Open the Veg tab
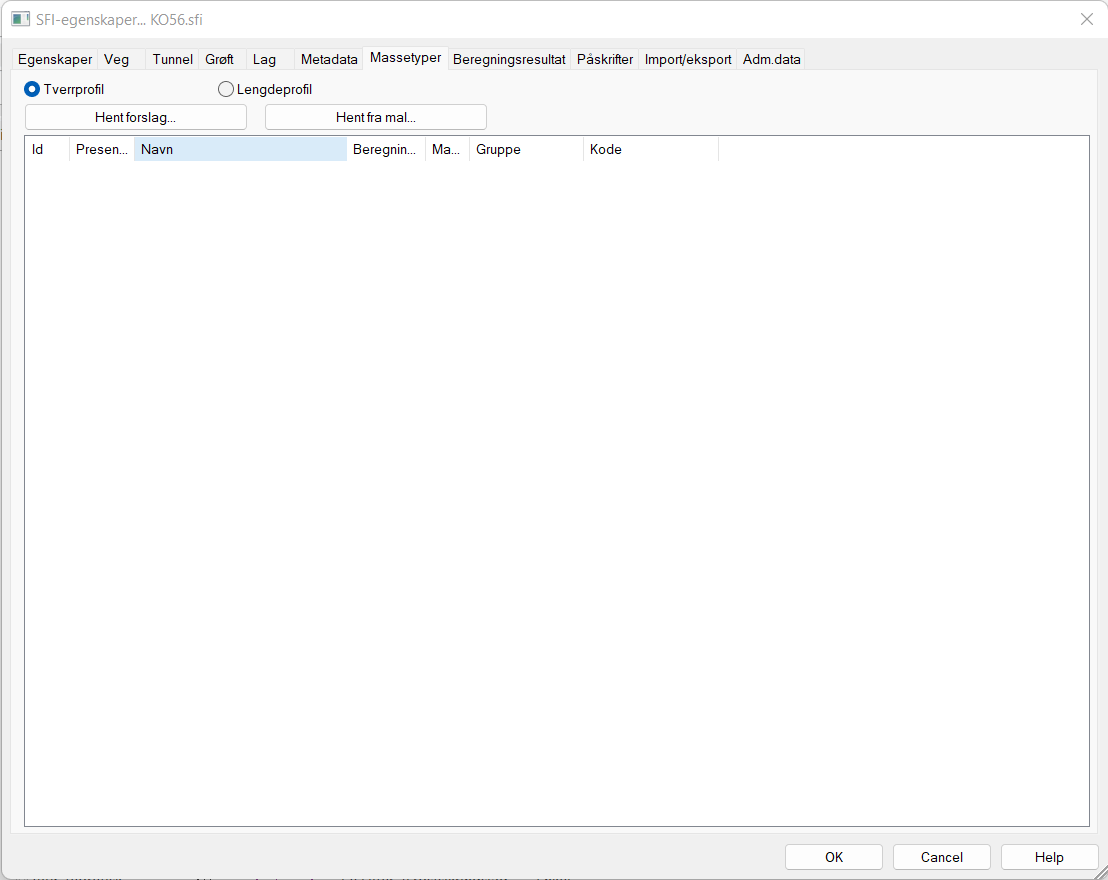Viewport: 1108px width, 880px height. 117,60
